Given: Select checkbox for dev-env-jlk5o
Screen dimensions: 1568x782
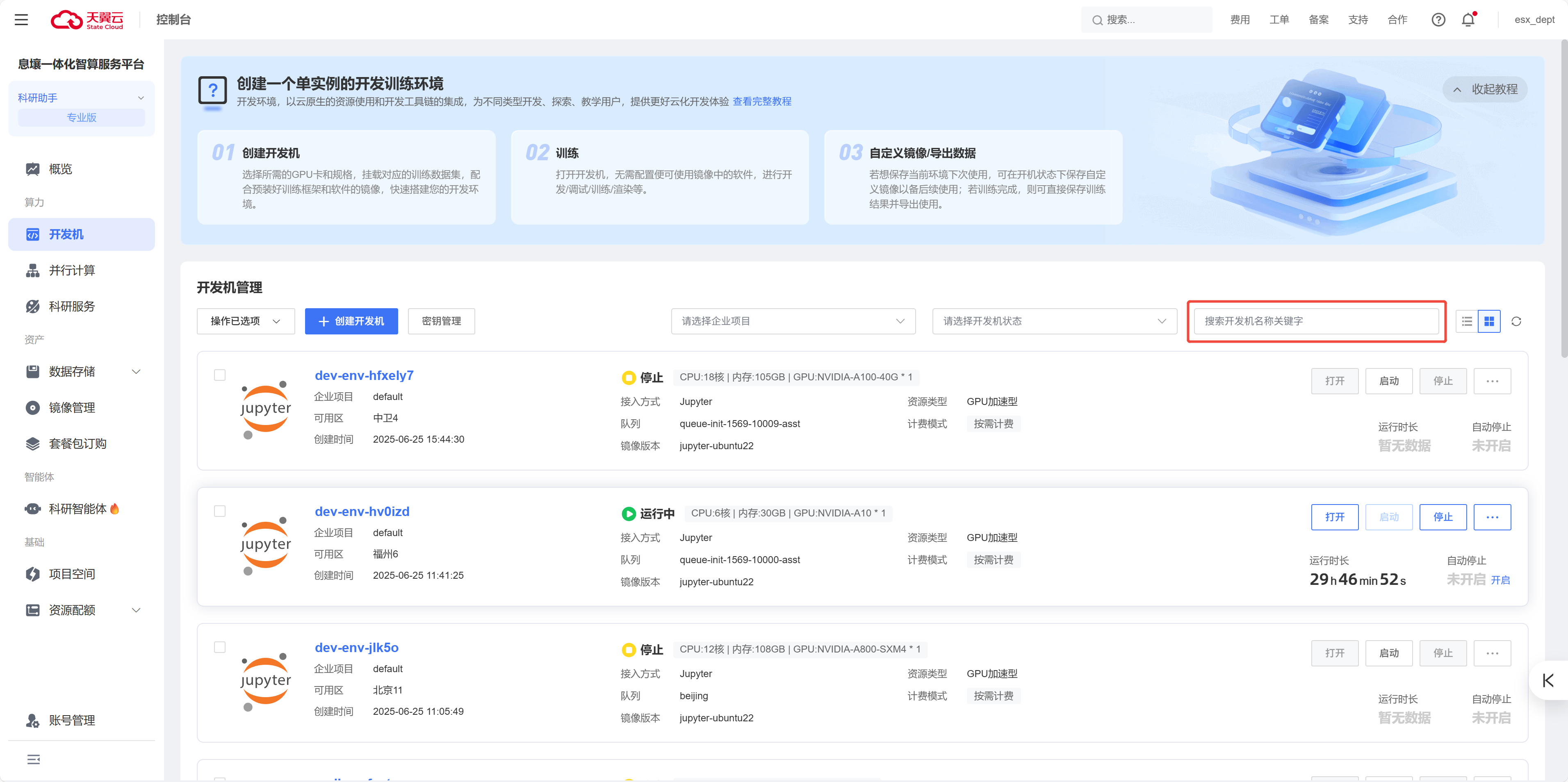Looking at the screenshot, I should click(220, 647).
